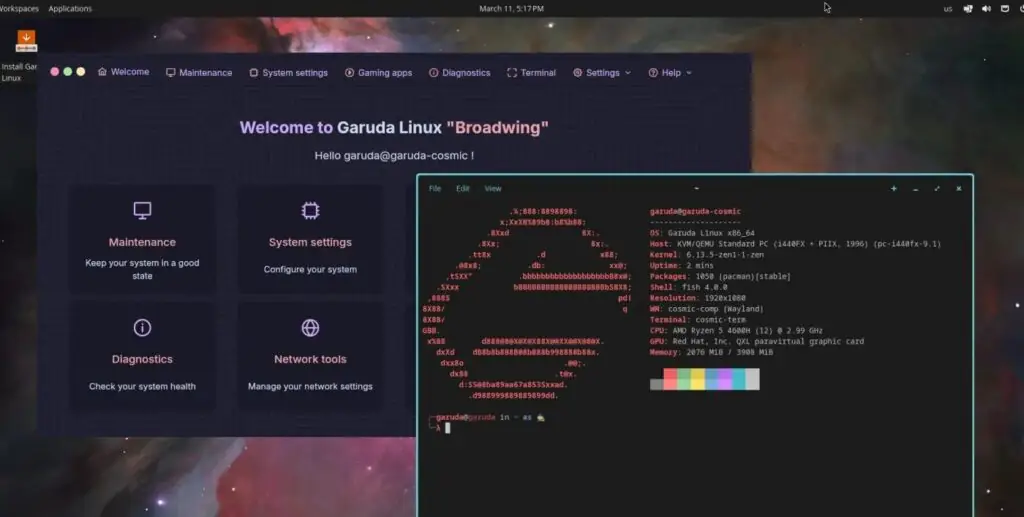This screenshot has width=1024, height=517.
Task: Open the Applications launcher in top panel
Action: pos(70,8)
